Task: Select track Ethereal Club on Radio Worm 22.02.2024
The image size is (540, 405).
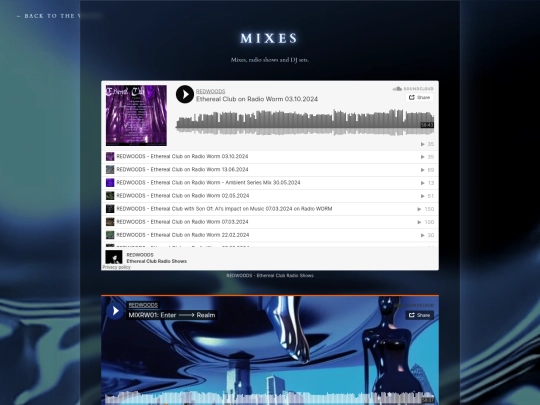Action: click(x=270, y=235)
